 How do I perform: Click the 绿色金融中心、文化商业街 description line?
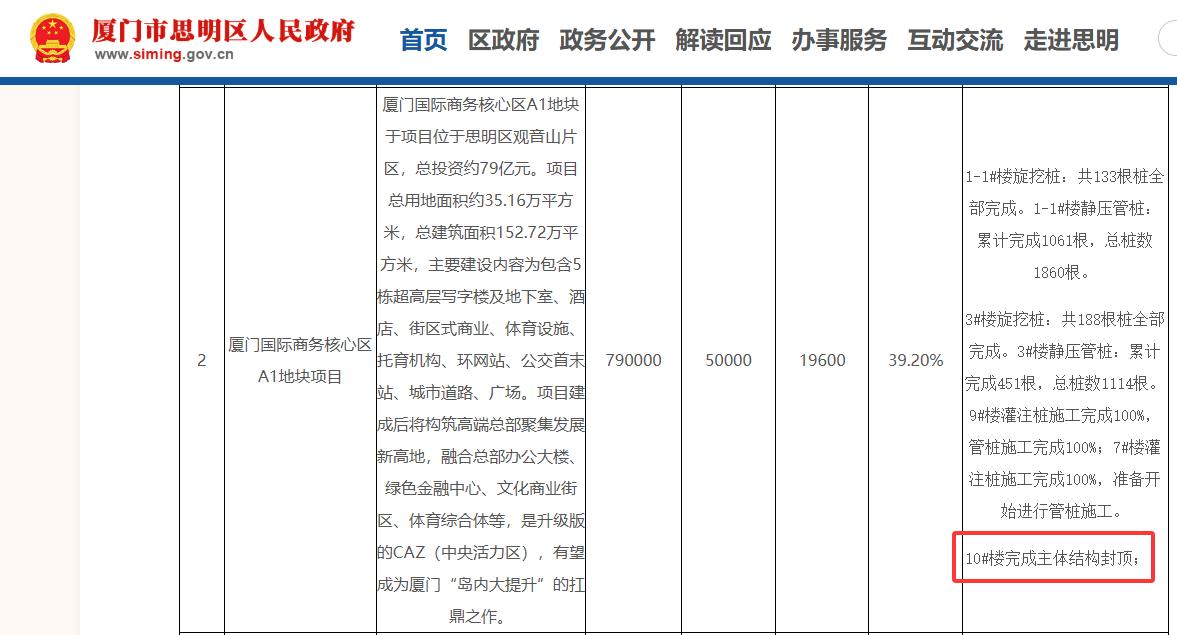[481, 489]
